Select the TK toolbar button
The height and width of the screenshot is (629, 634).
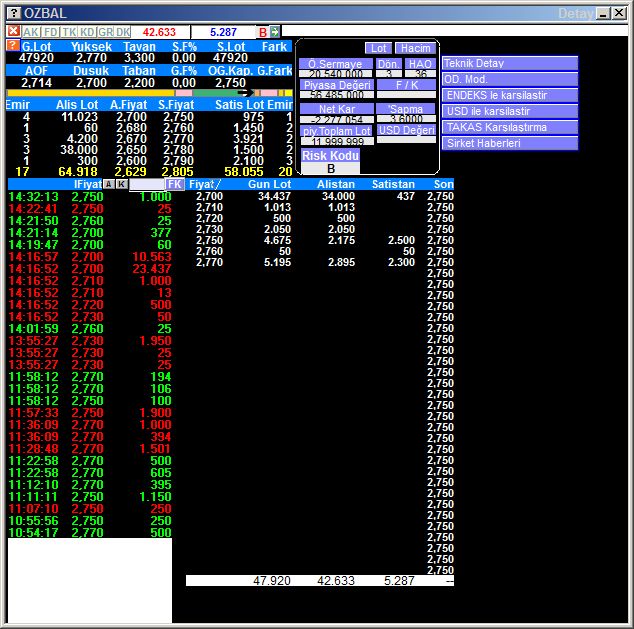69,32
